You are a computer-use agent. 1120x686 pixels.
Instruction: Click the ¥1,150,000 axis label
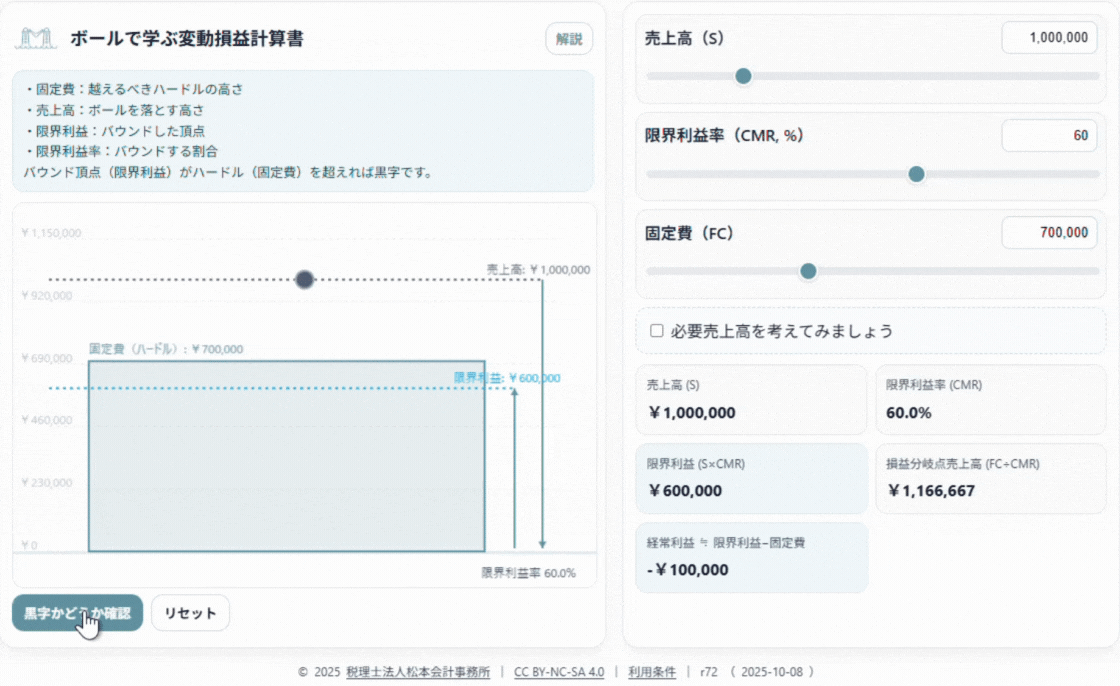point(51,233)
